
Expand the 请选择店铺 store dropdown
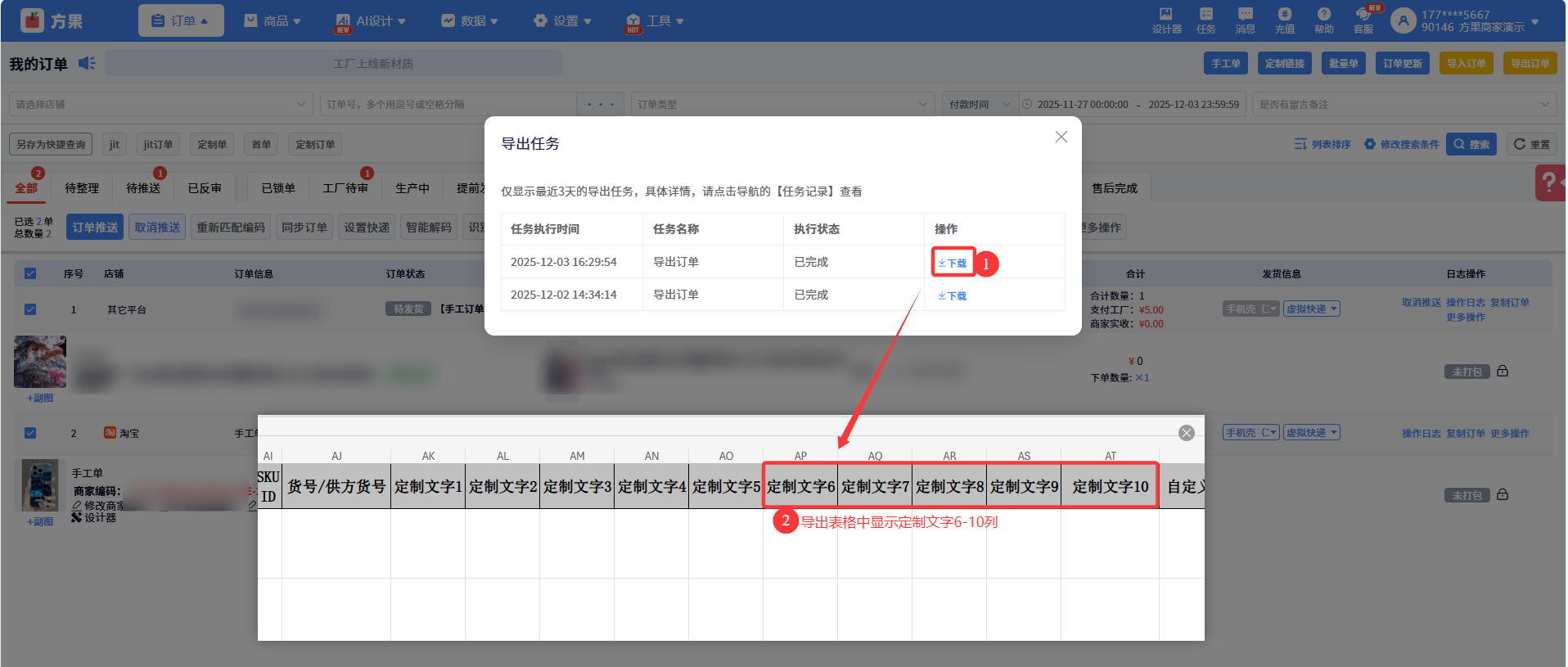tap(160, 104)
